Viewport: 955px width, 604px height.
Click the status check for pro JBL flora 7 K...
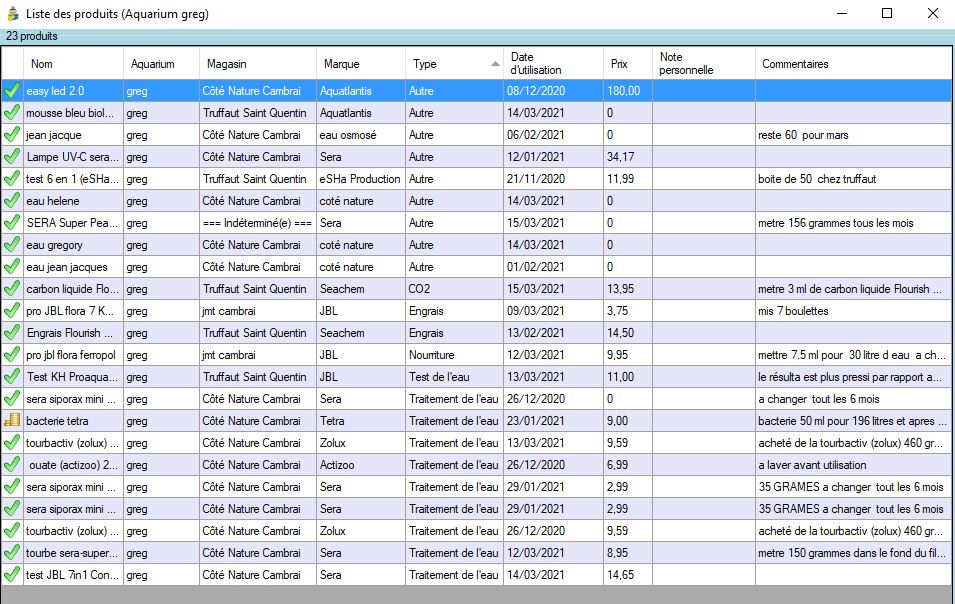click(x=12, y=311)
